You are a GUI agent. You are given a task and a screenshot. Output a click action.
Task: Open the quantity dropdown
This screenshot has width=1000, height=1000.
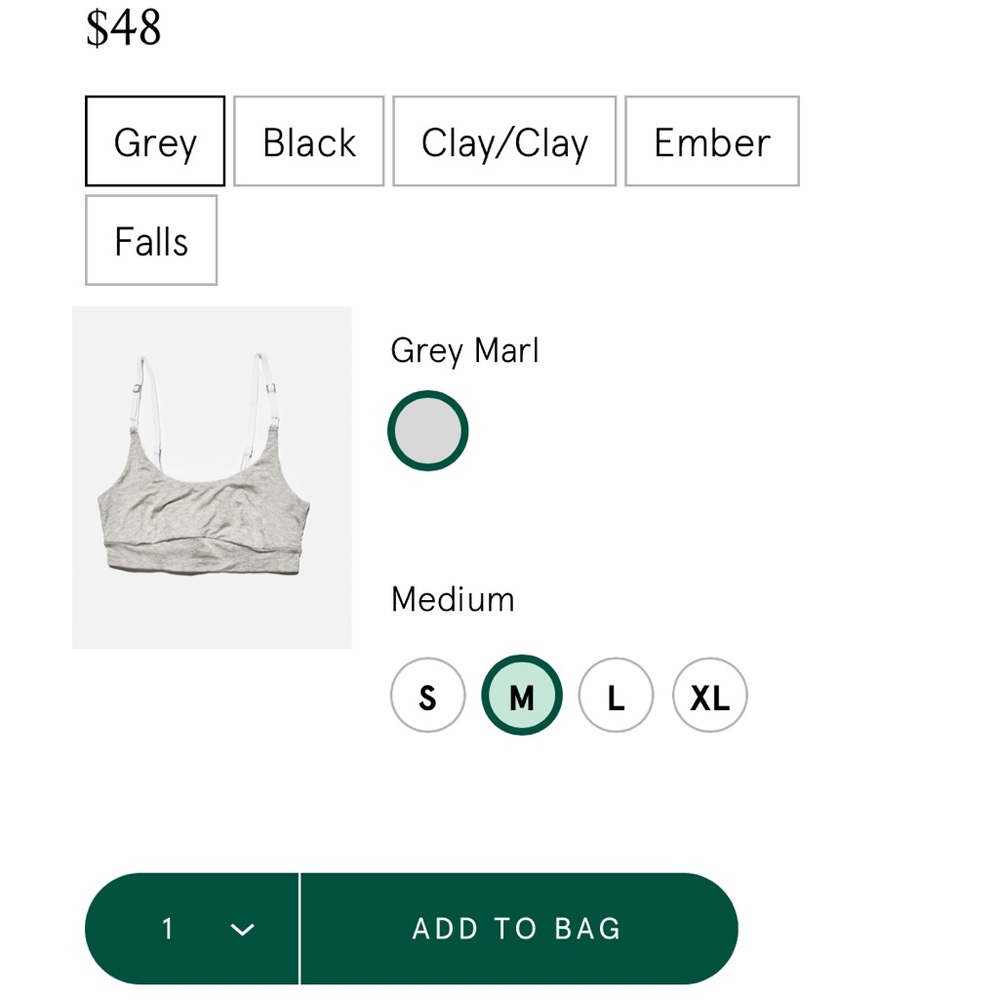click(192, 928)
